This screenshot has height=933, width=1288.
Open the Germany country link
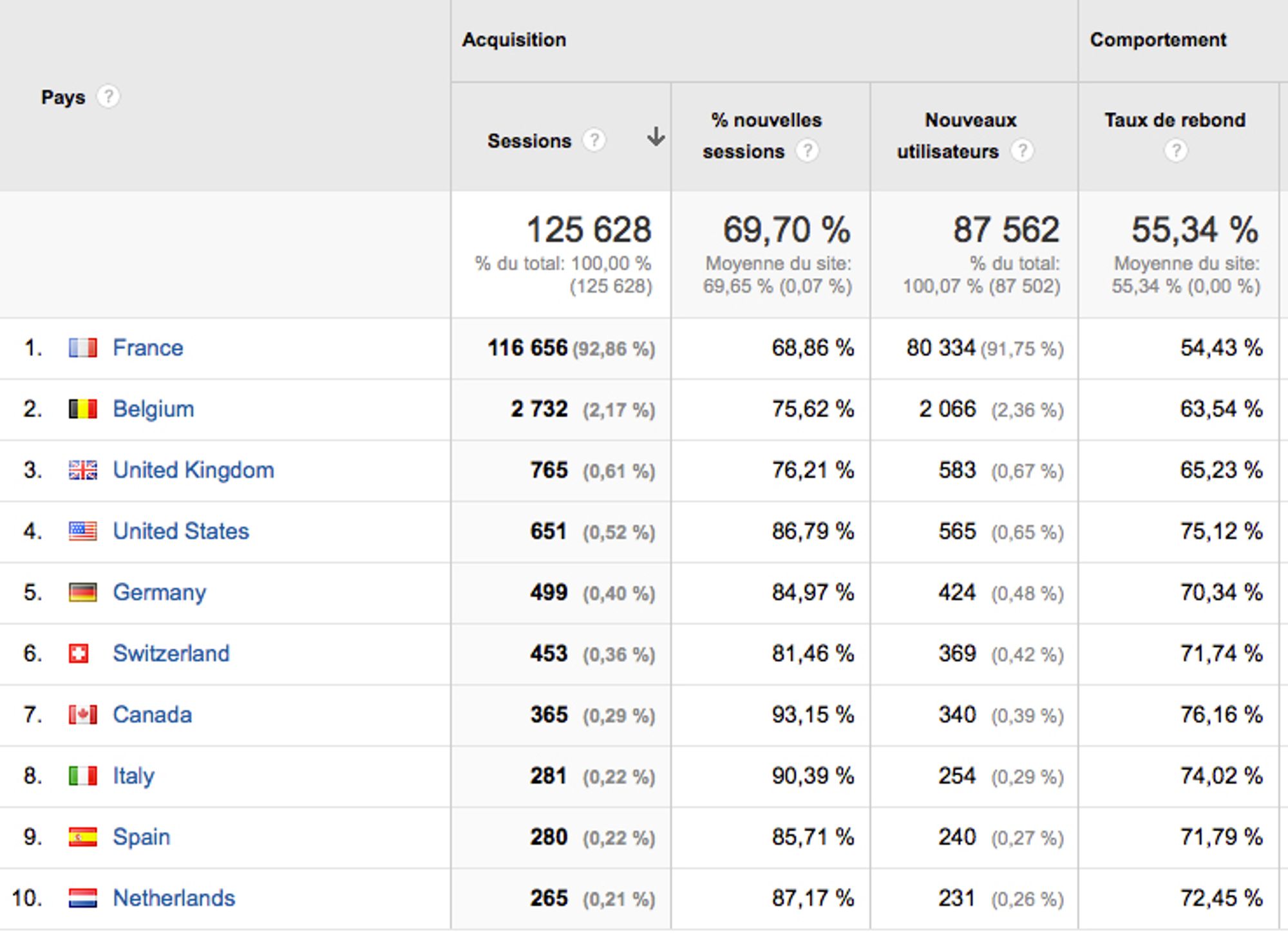[159, 593]
